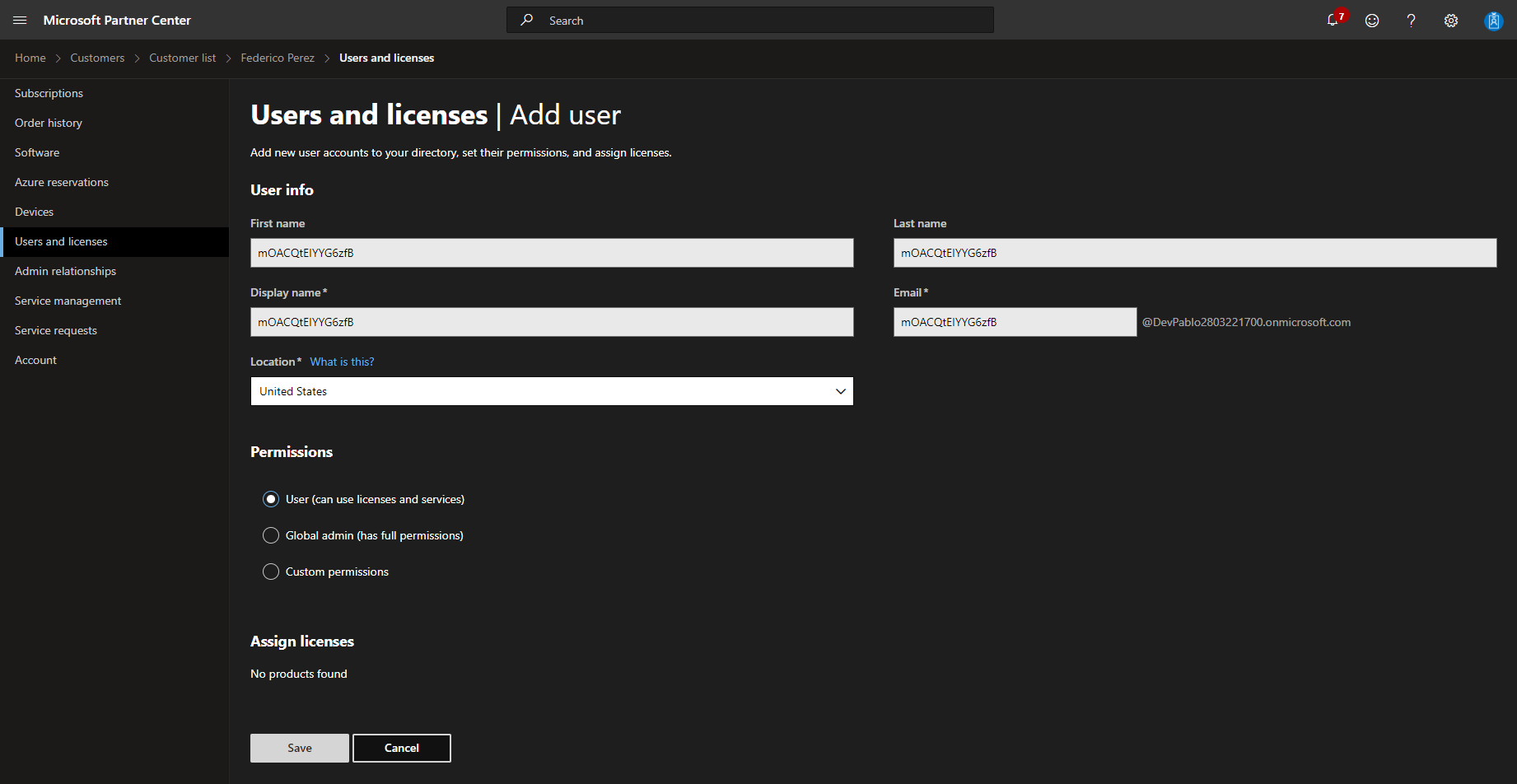The width and height of the screenshot is (1517, 784).
Task: Open the hamburger navigation menu
Action: pos(21,20)
